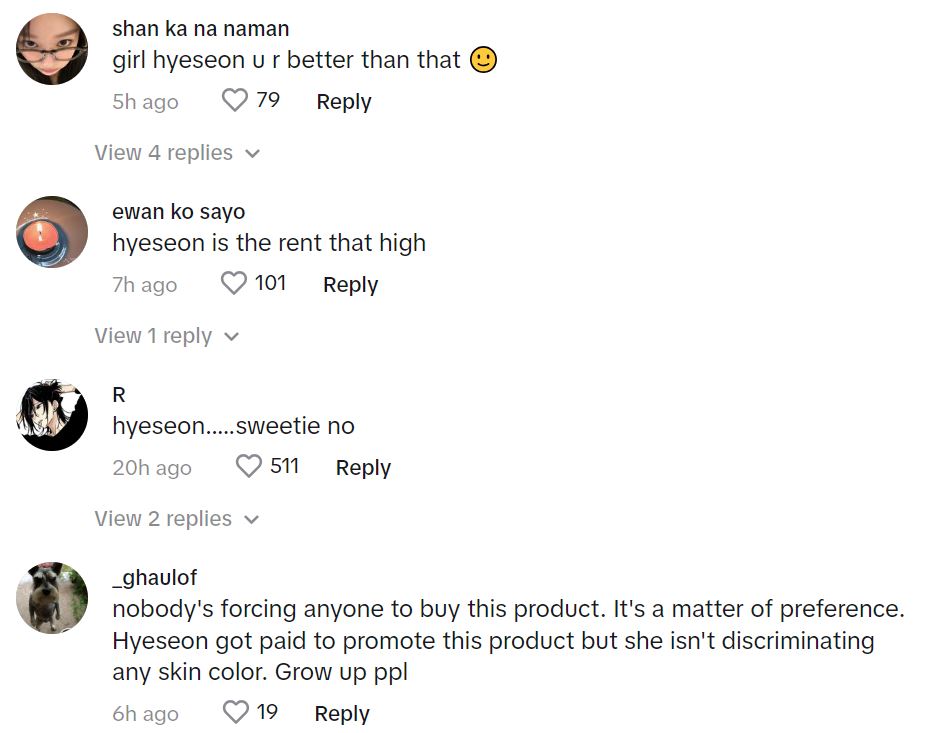
Task: Open the username 'ewan ko sayo'
Action: click(178, 212)
